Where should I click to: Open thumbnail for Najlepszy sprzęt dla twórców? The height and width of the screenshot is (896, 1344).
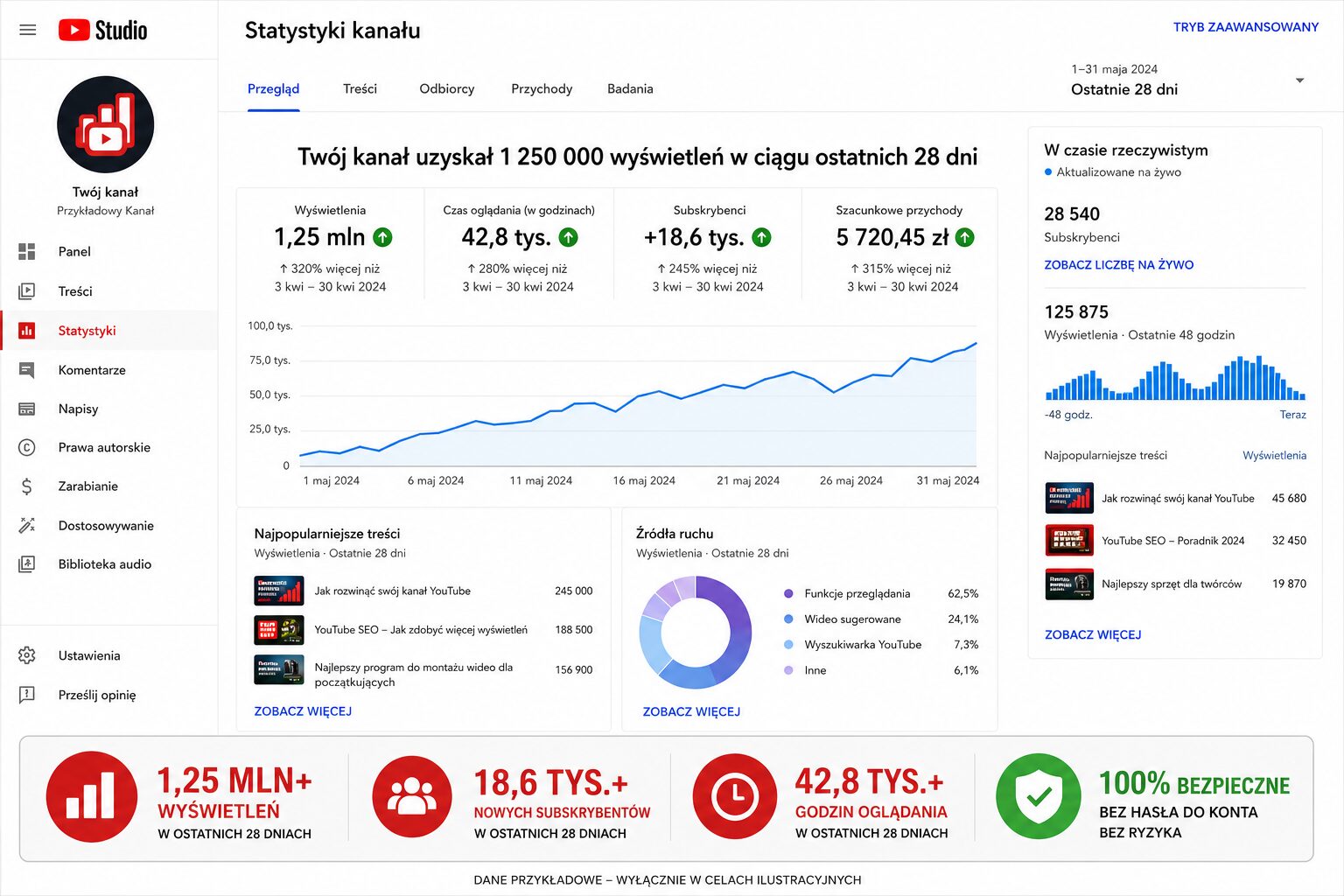(x=1069, y=584)
